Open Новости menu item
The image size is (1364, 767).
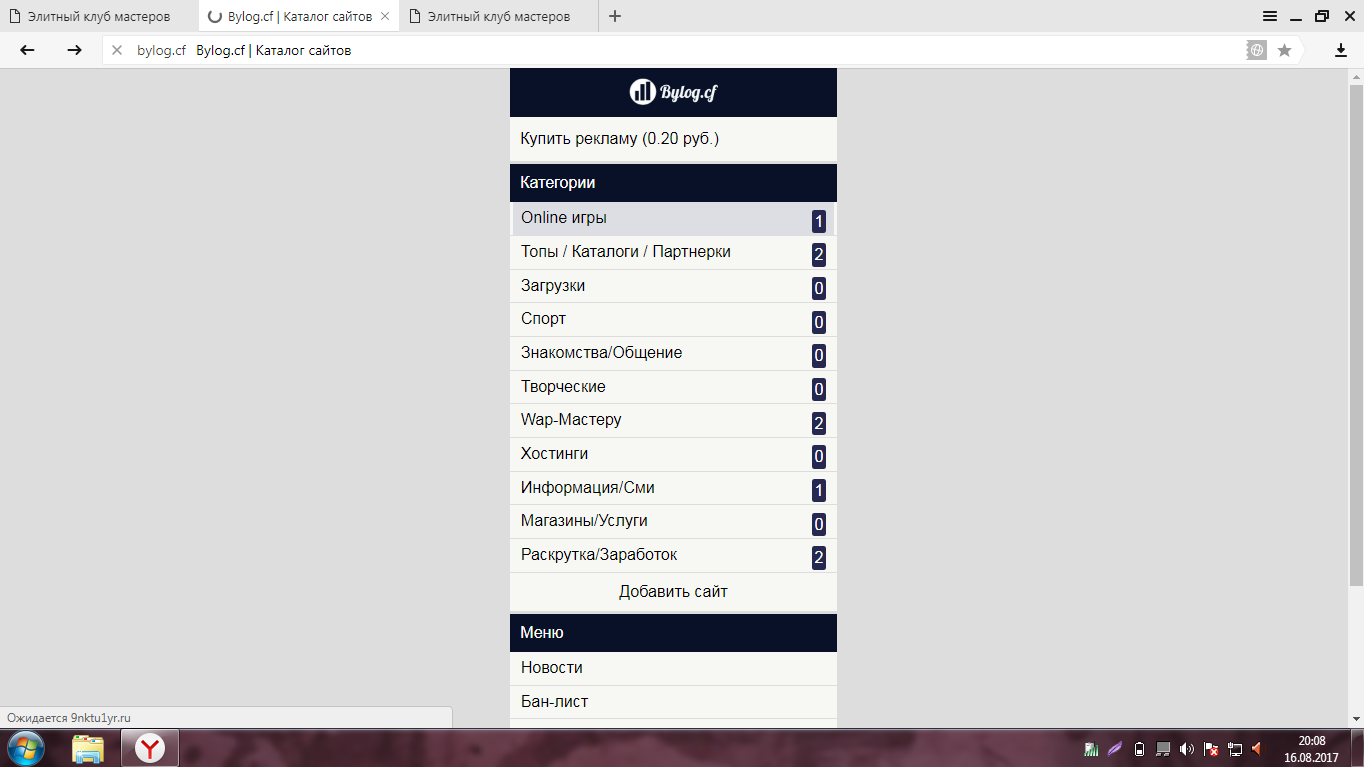pos(552,668)
